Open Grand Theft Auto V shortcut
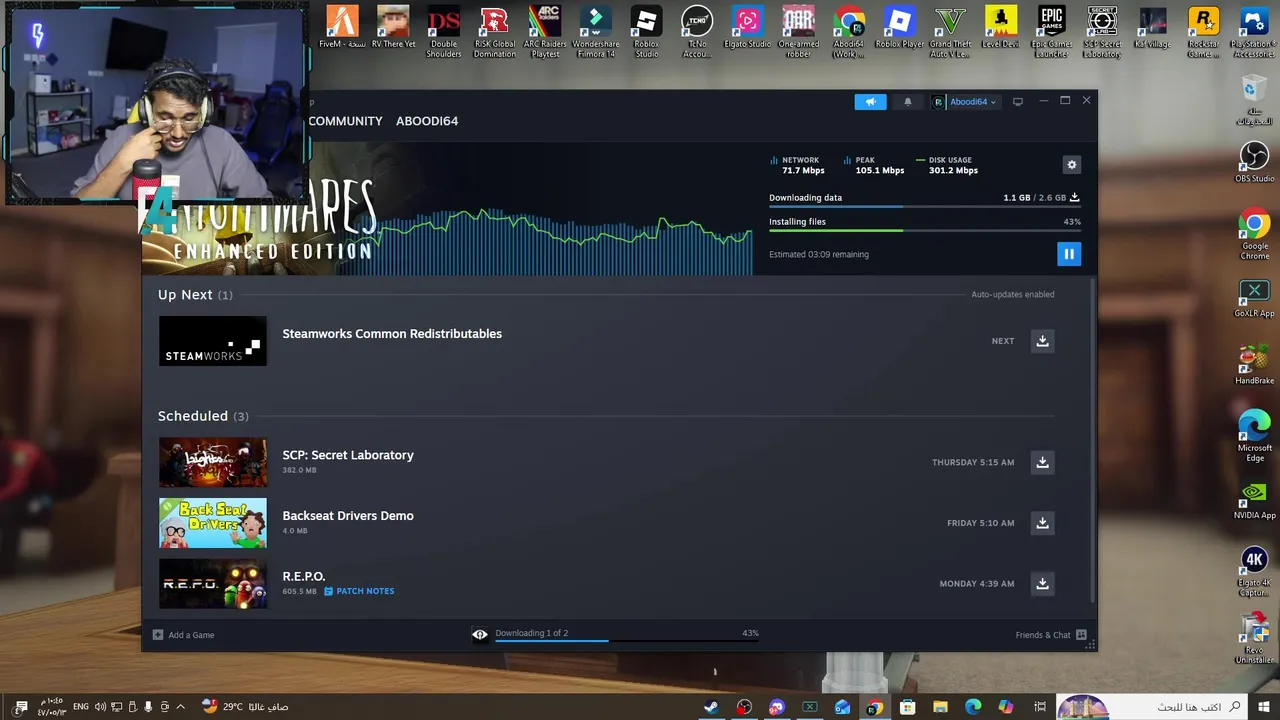1280x720 pixels. [x=950, y=33]
